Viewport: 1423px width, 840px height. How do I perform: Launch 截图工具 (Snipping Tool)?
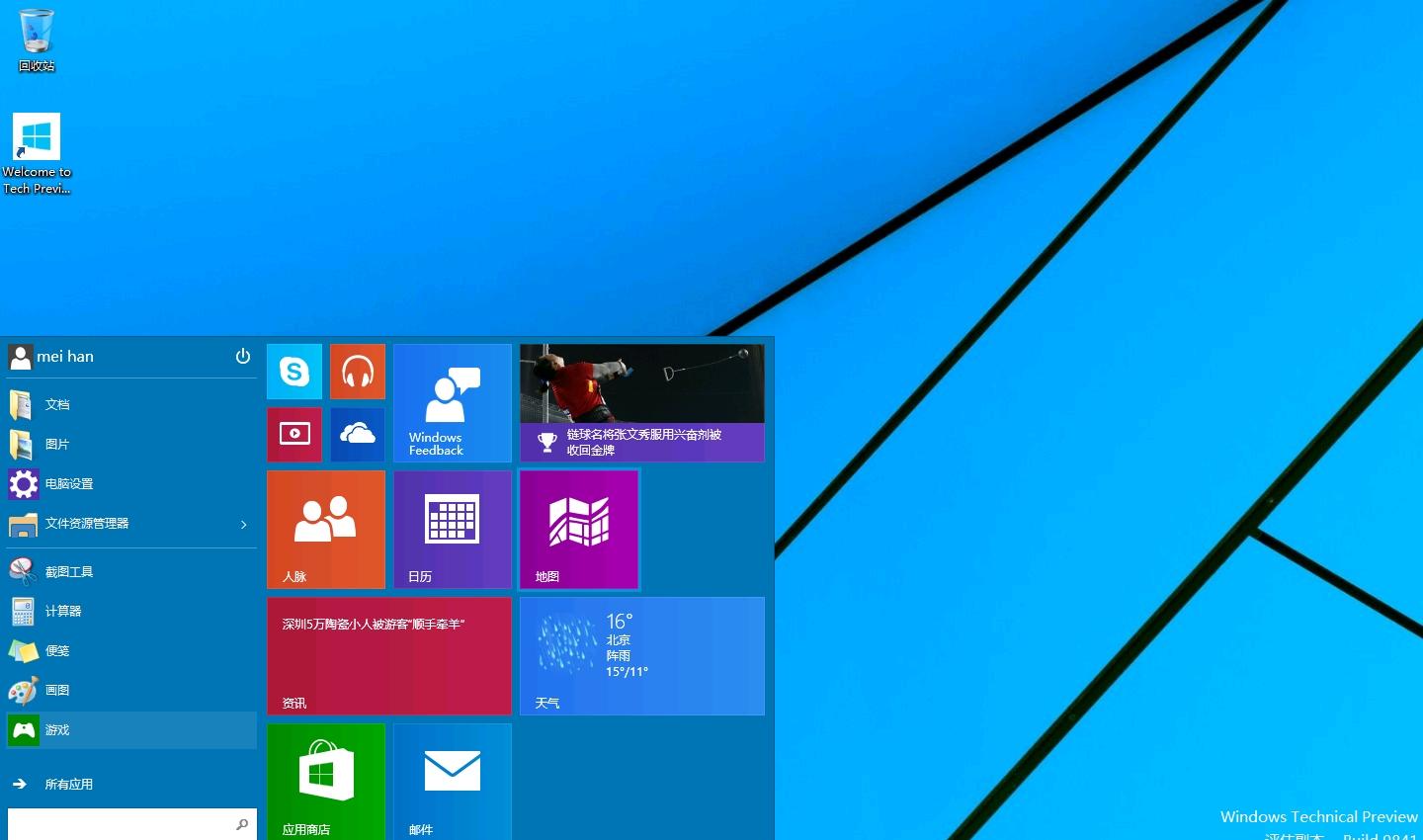(x=131, y=571)
